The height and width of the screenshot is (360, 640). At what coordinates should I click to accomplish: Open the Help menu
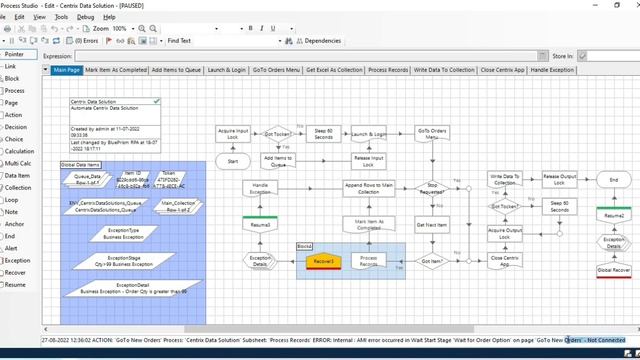coord(109,17)
